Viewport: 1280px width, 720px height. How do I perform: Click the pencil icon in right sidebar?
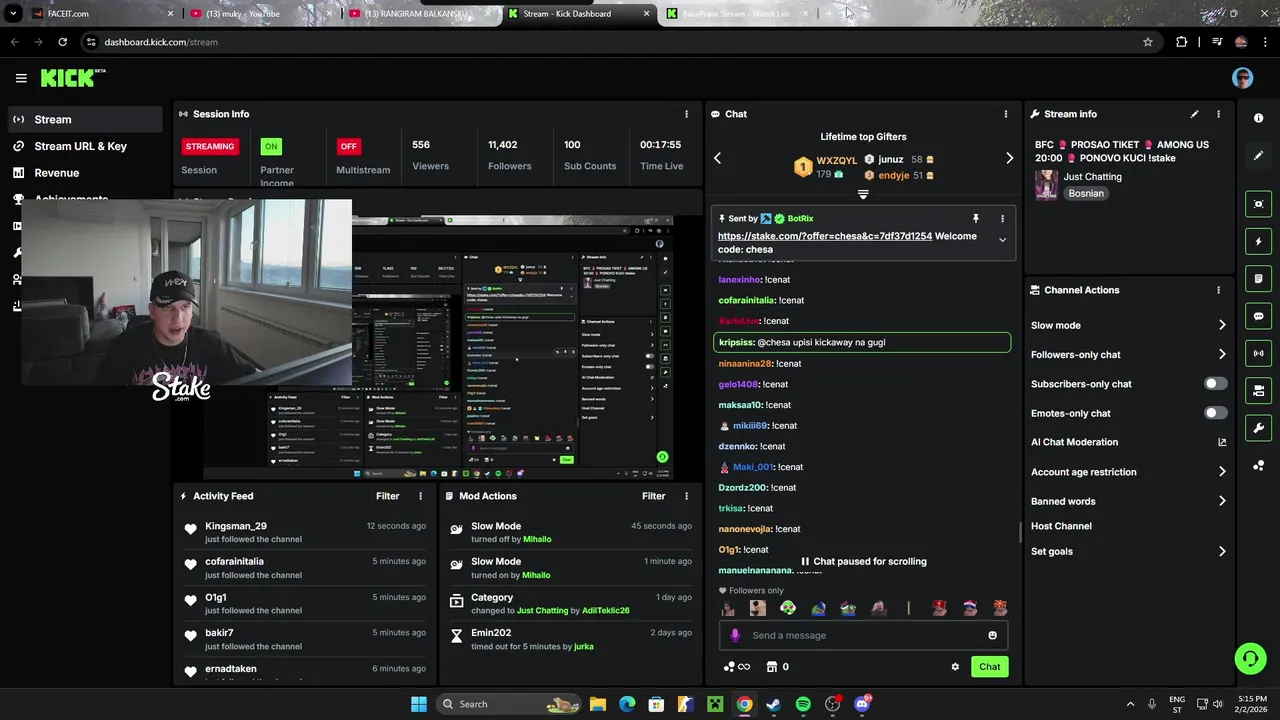pyautogui.click(x=1258, y=156)
